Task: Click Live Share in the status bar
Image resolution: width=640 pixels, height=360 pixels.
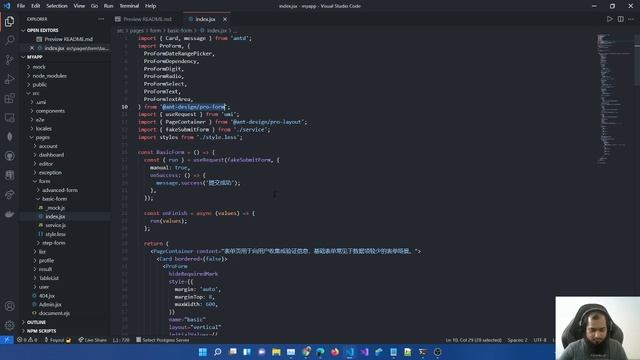Action: pyautogui.click(x=92, y=340)
